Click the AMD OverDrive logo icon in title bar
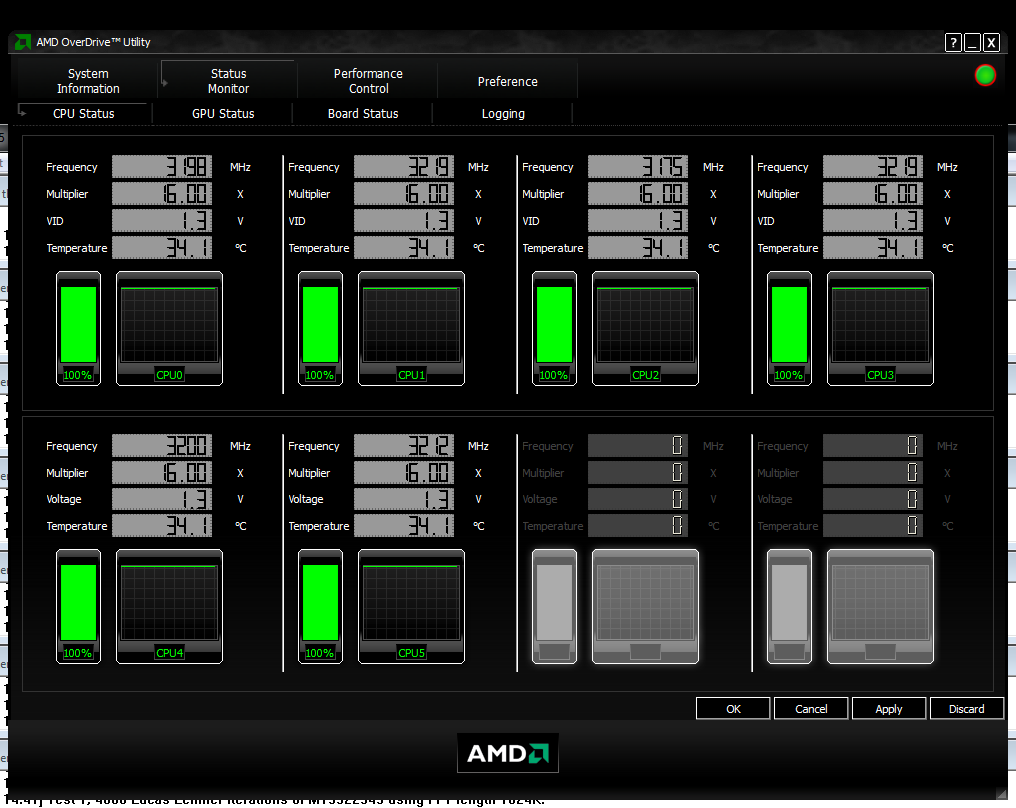This screenshot has height=808, width=1016. click(22, 42)
